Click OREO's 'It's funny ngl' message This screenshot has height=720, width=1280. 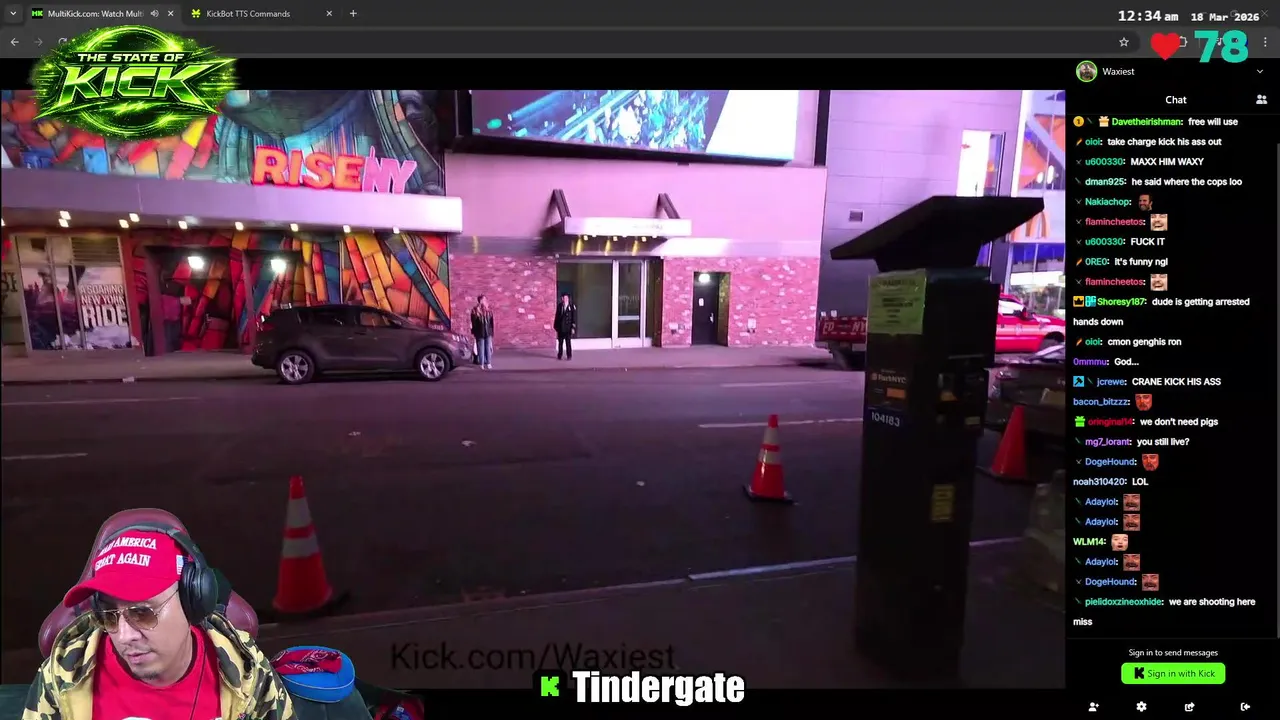(x=1141, y=262)
